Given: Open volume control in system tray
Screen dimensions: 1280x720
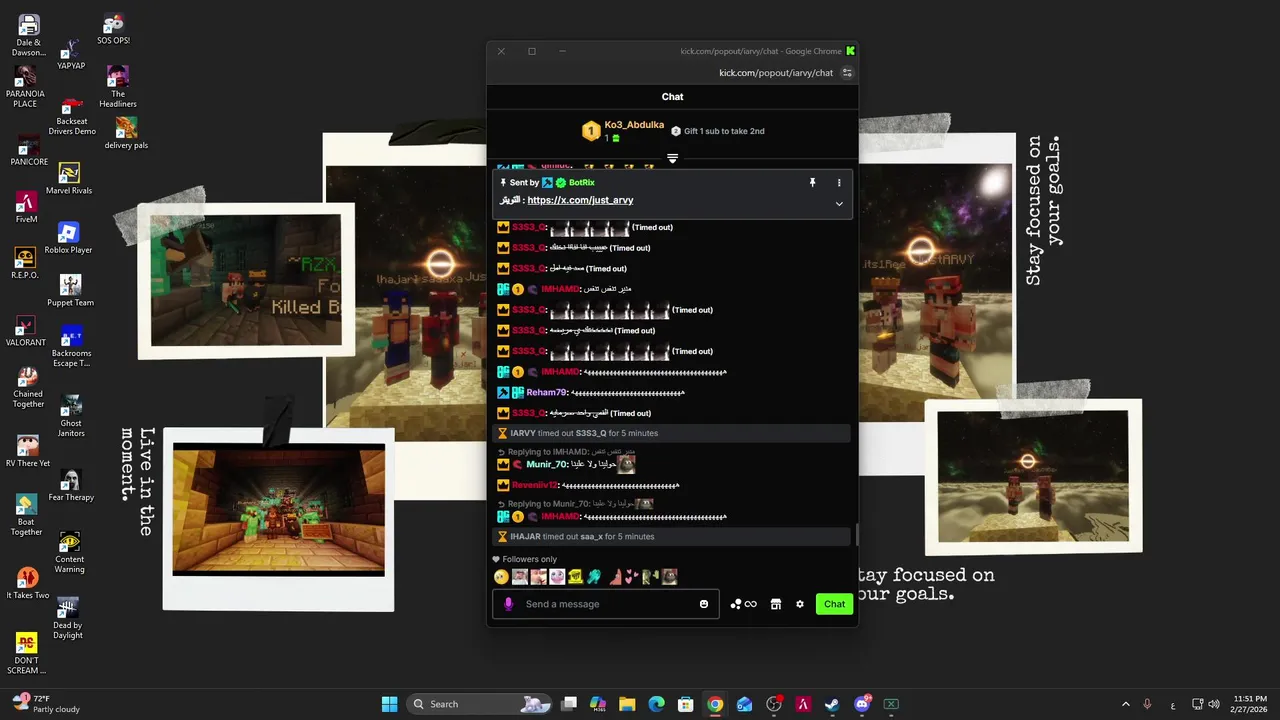Looking at the screenshot, I should (x=1214, y=704).
